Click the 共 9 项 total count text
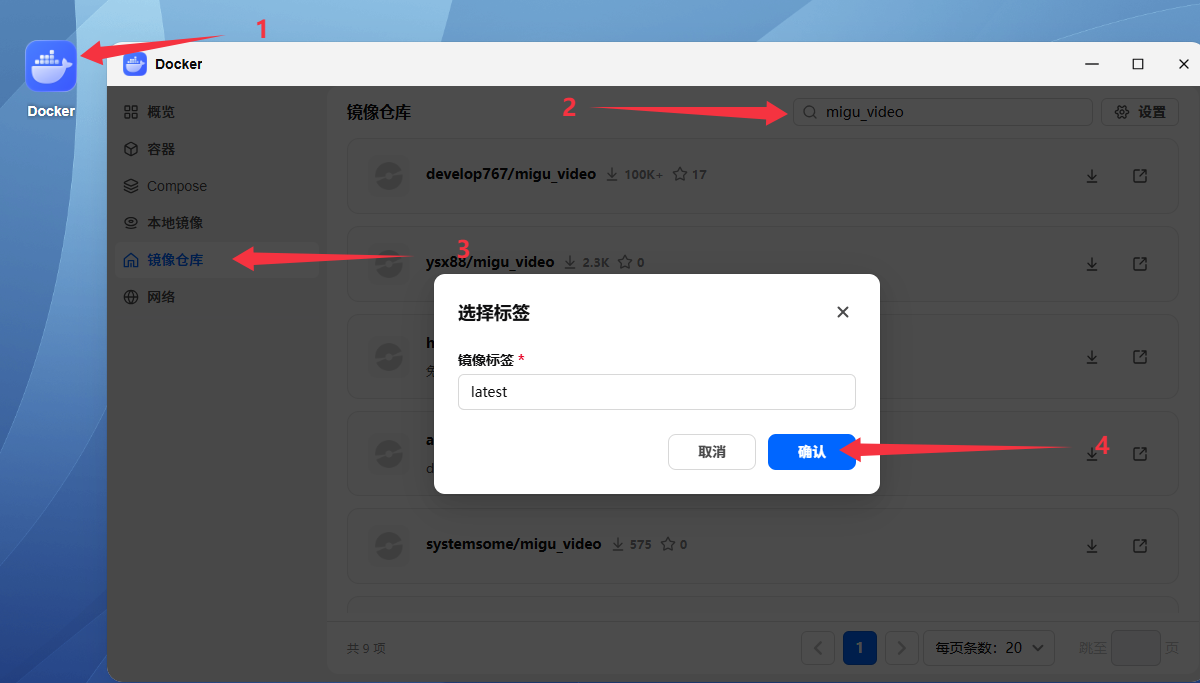This screenshot has height=683, width=1200. 366,648
